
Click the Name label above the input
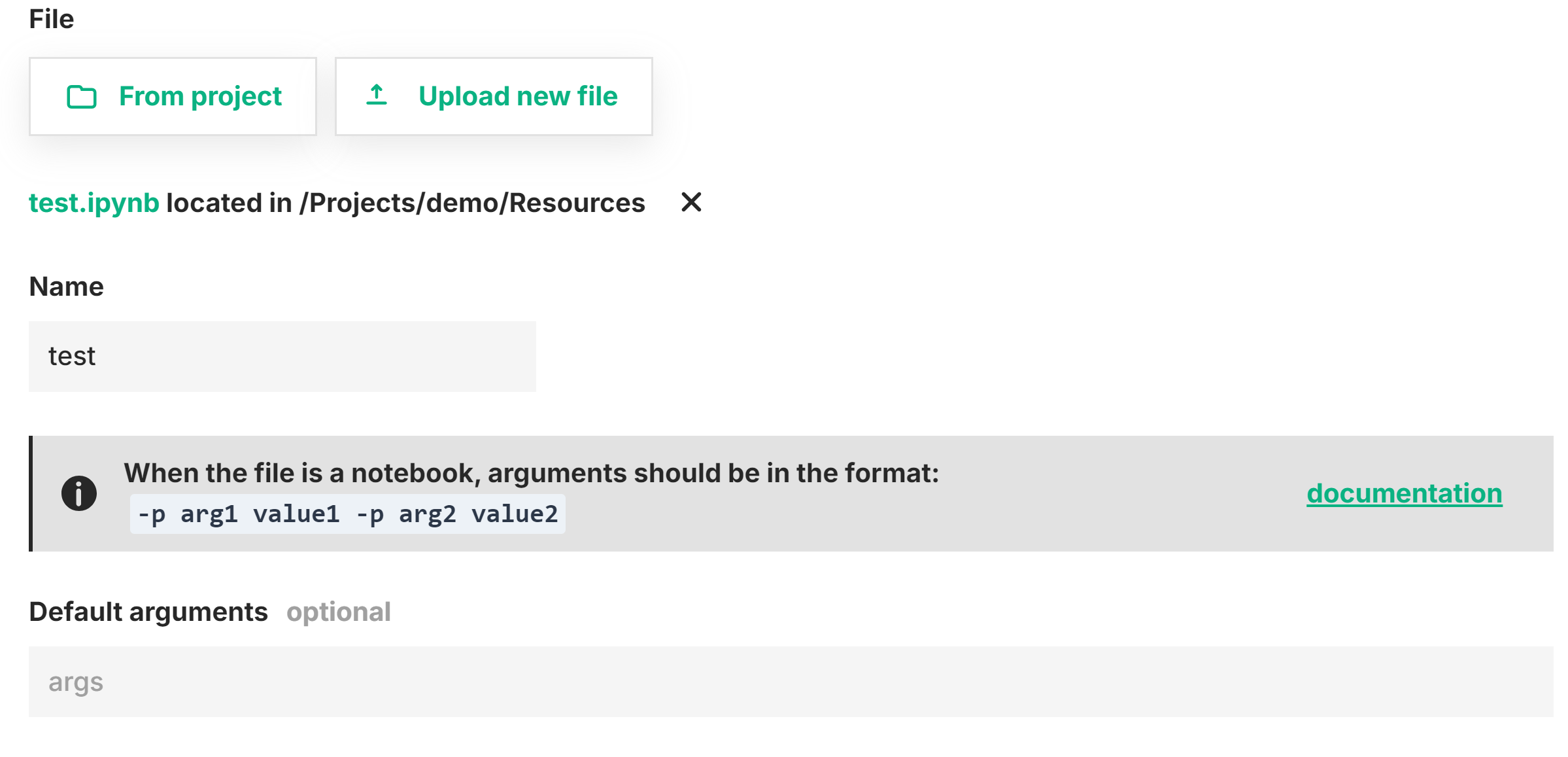tap(65, 286)
